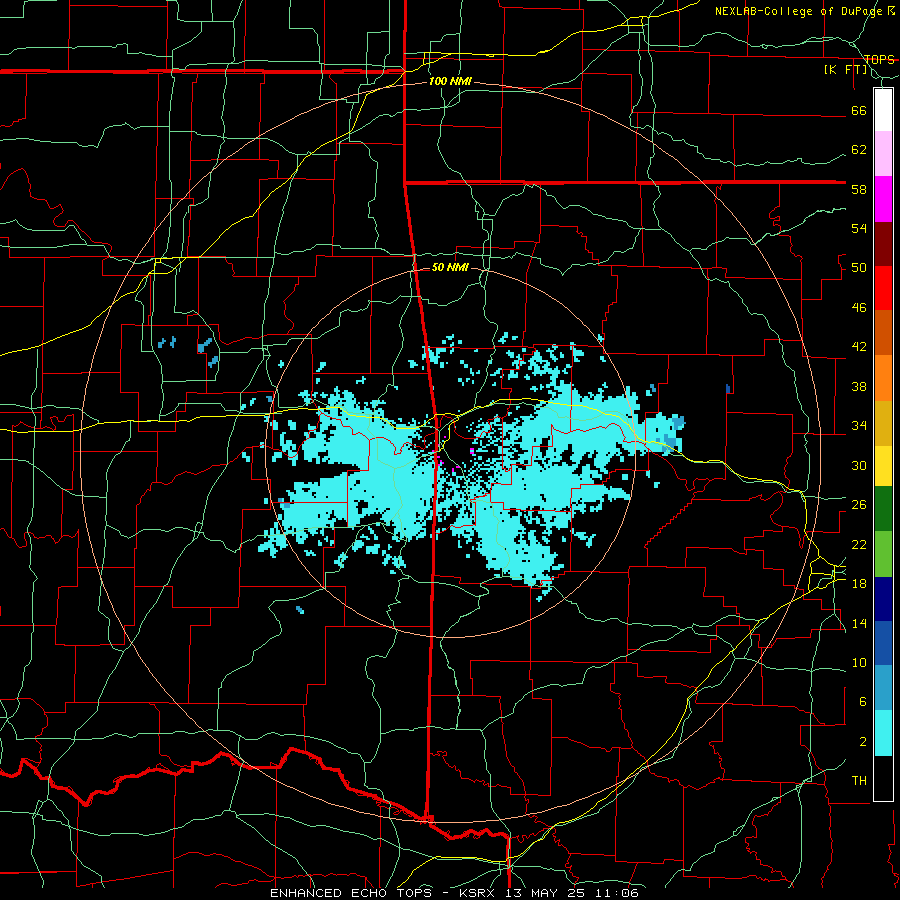Select the 50 NMI range ring label
Image resolution: width=900 pixels, height=900 pixels.
pos(450,267)
